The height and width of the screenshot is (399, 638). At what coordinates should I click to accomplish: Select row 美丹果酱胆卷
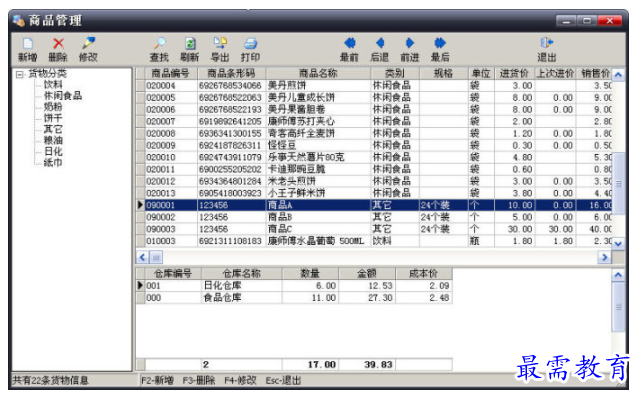tap(374, 109)
